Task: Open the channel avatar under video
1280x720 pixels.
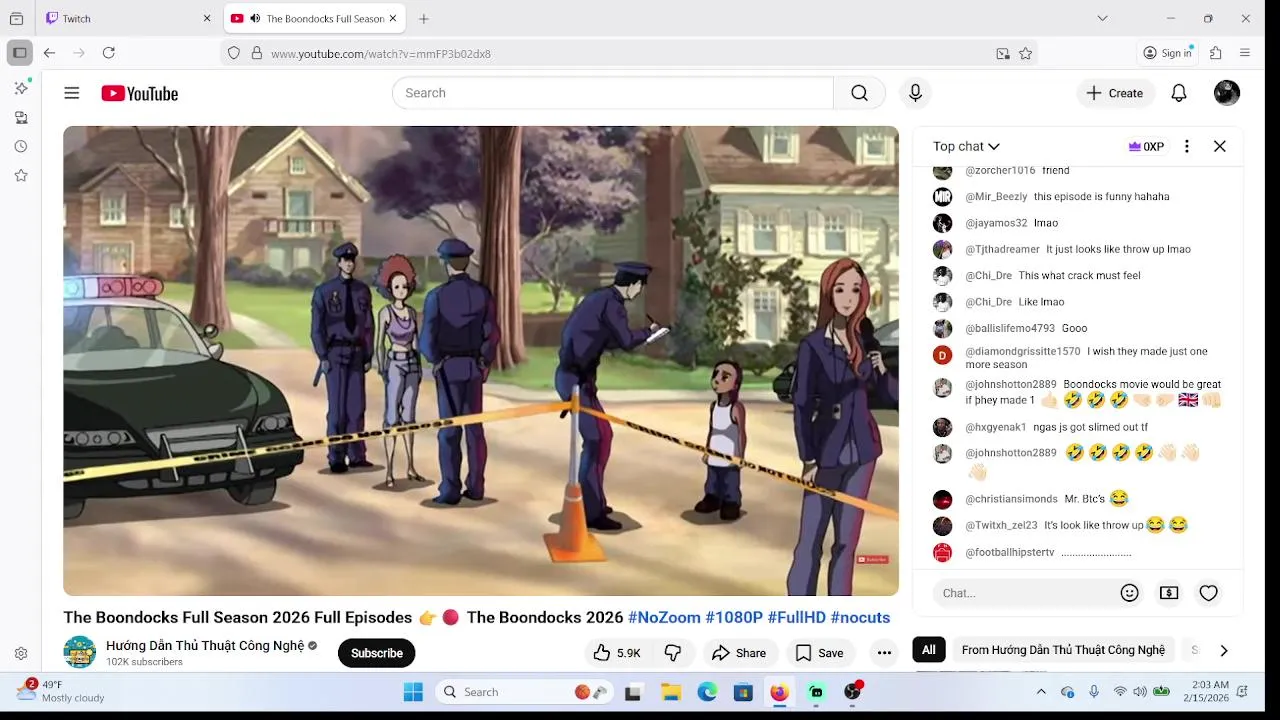Action: tap(80, 652)
